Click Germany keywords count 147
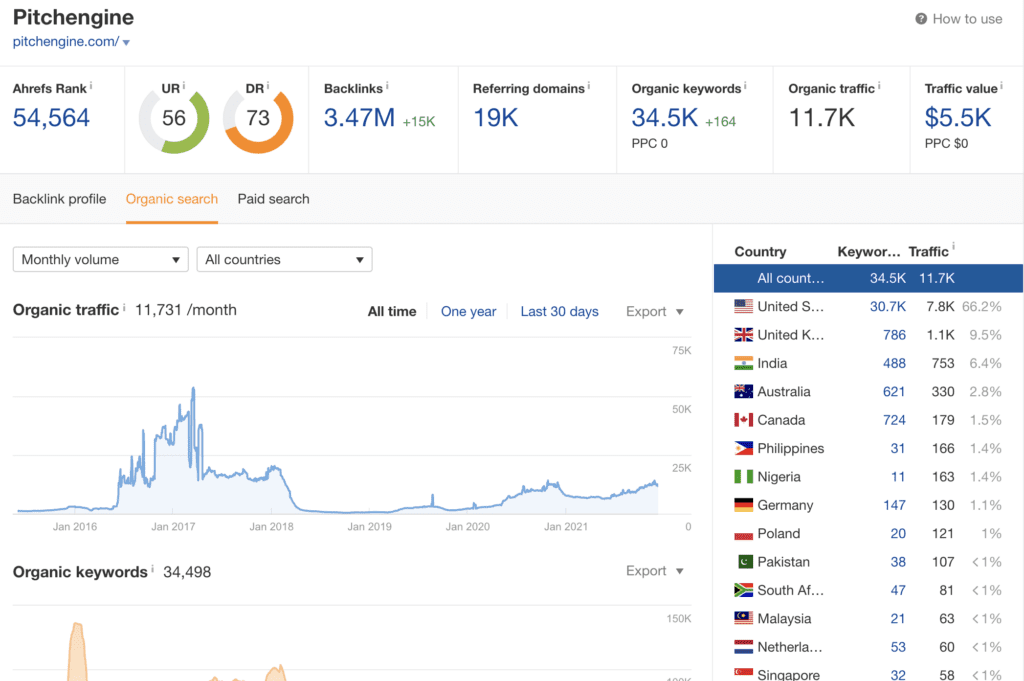This screenshot has width=1024, height=681. (x=894, y=505)
